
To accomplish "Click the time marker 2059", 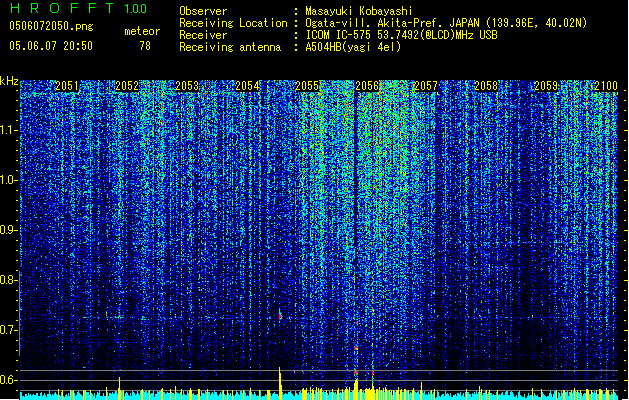I will point(546,86).
